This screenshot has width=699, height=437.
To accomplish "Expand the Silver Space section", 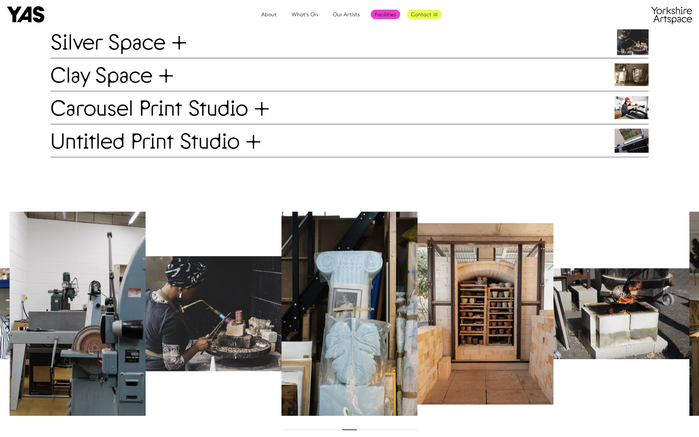I will click(x=118, y=43).
